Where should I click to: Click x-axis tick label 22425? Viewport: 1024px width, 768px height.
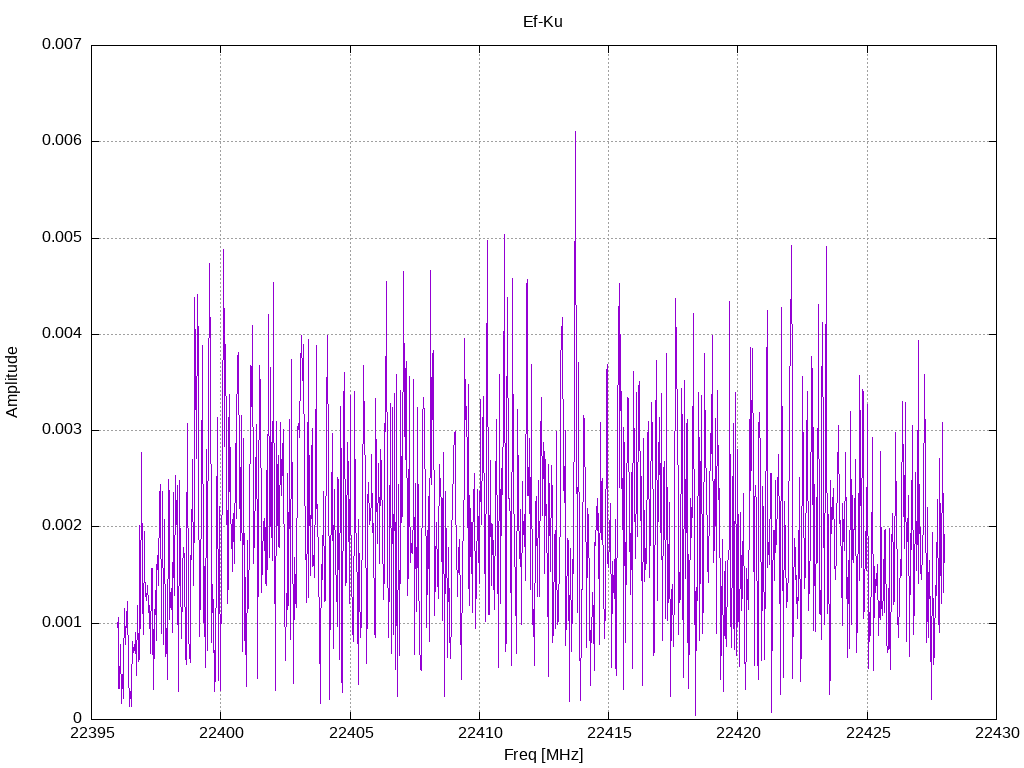868,733
